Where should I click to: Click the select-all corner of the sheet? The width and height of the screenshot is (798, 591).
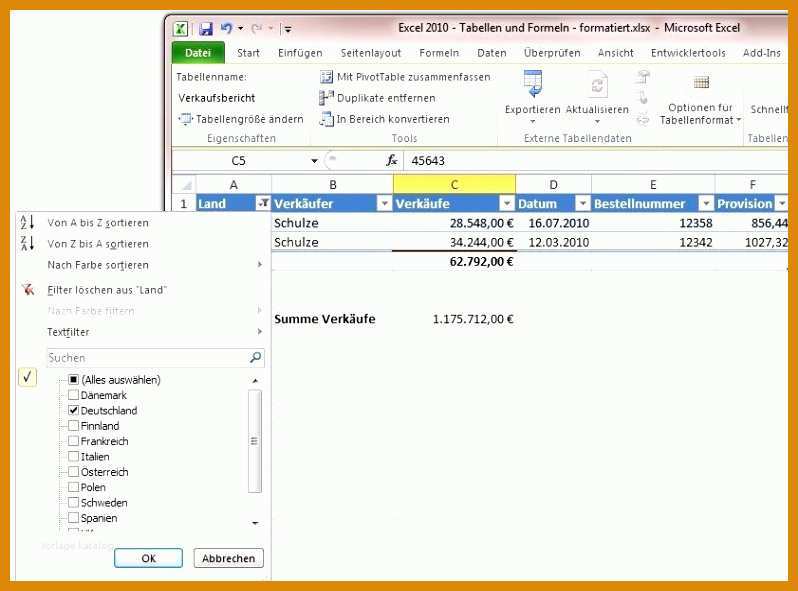point(184,184)
